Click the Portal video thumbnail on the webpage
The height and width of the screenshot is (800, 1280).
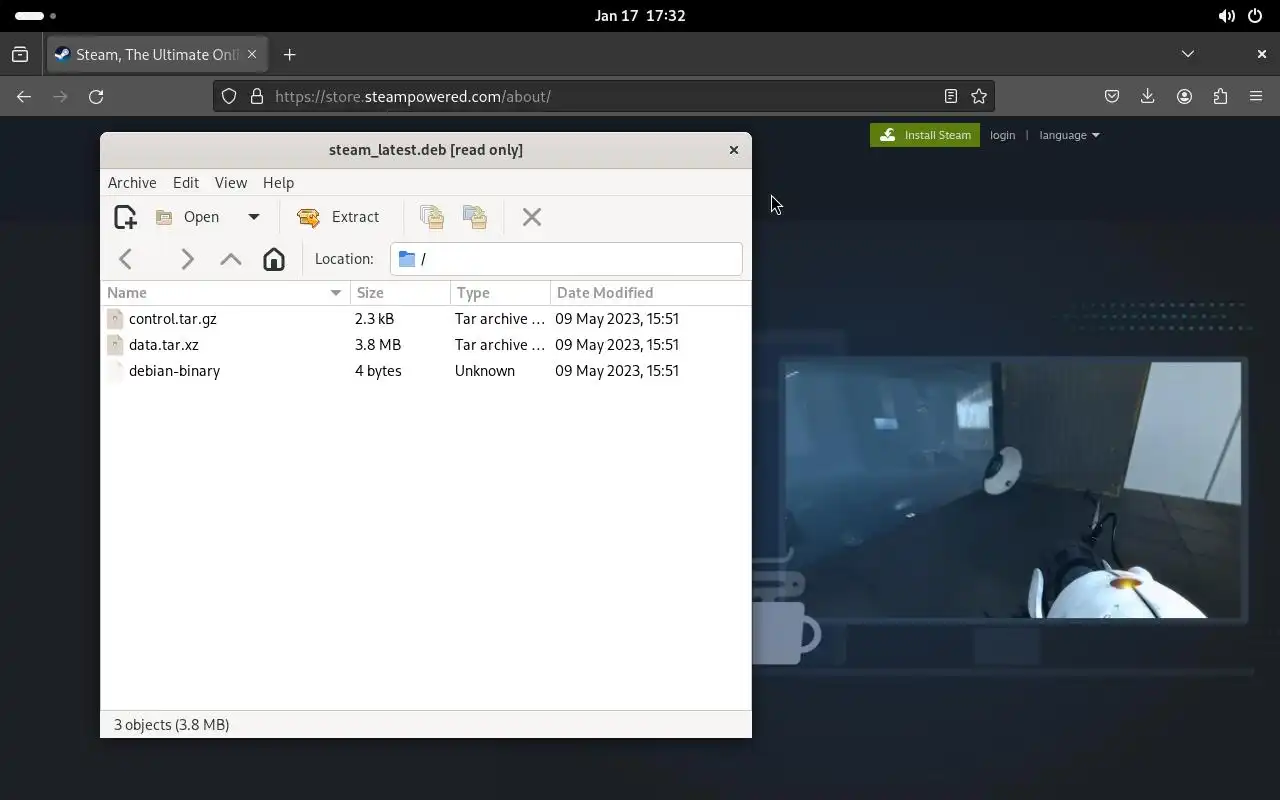[x=1013, y=490]
